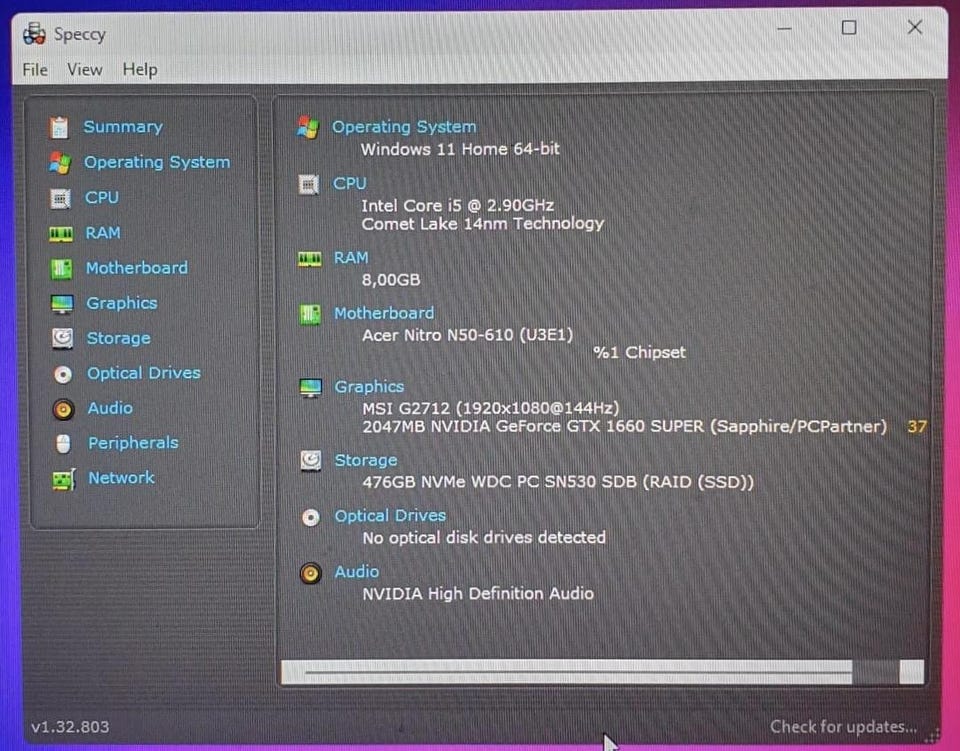
Task: Click the Motherboard icon in summary panel
Action: (310, 315)
